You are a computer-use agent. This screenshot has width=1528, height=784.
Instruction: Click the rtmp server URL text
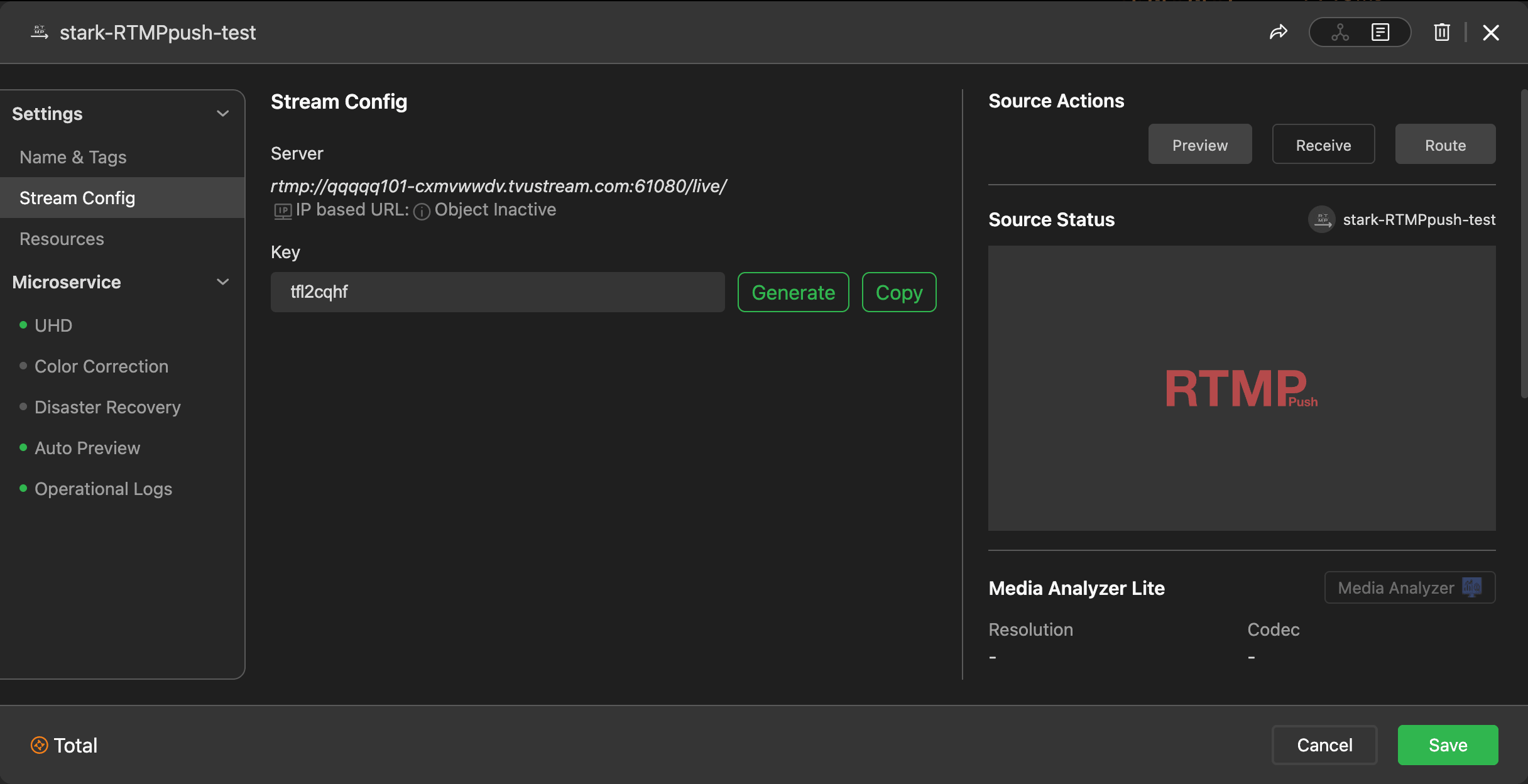pyautogui.click(x=499, y=186)
